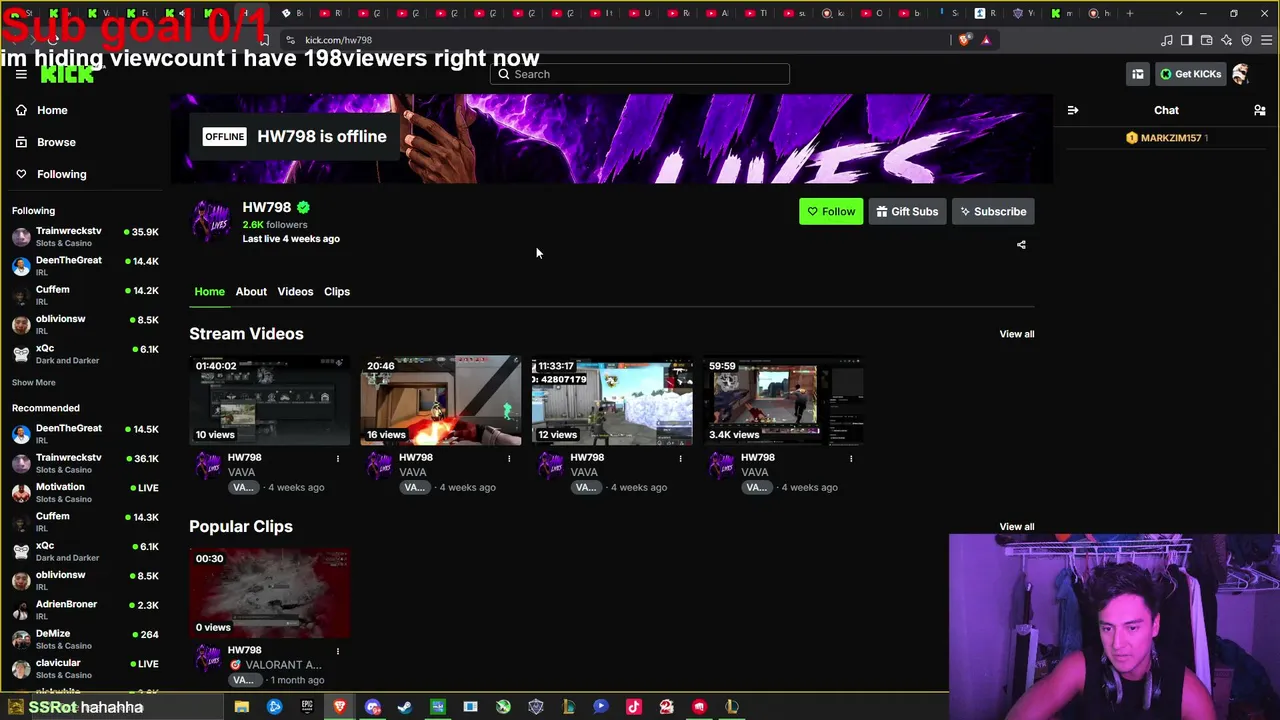Open xQc channel under Following

pyautogui.click(x=85, y=353)
